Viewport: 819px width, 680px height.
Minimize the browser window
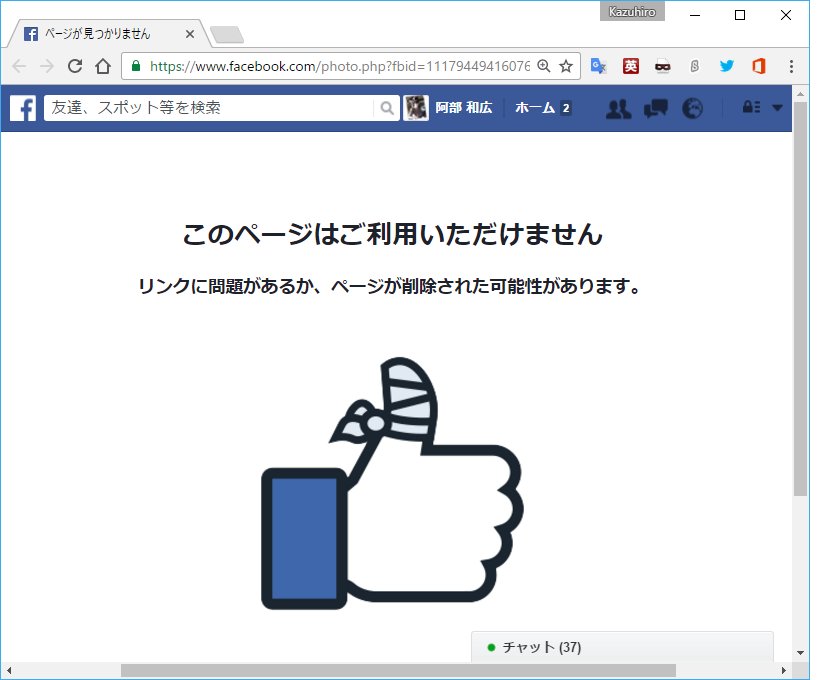click(x=695, y=15)
